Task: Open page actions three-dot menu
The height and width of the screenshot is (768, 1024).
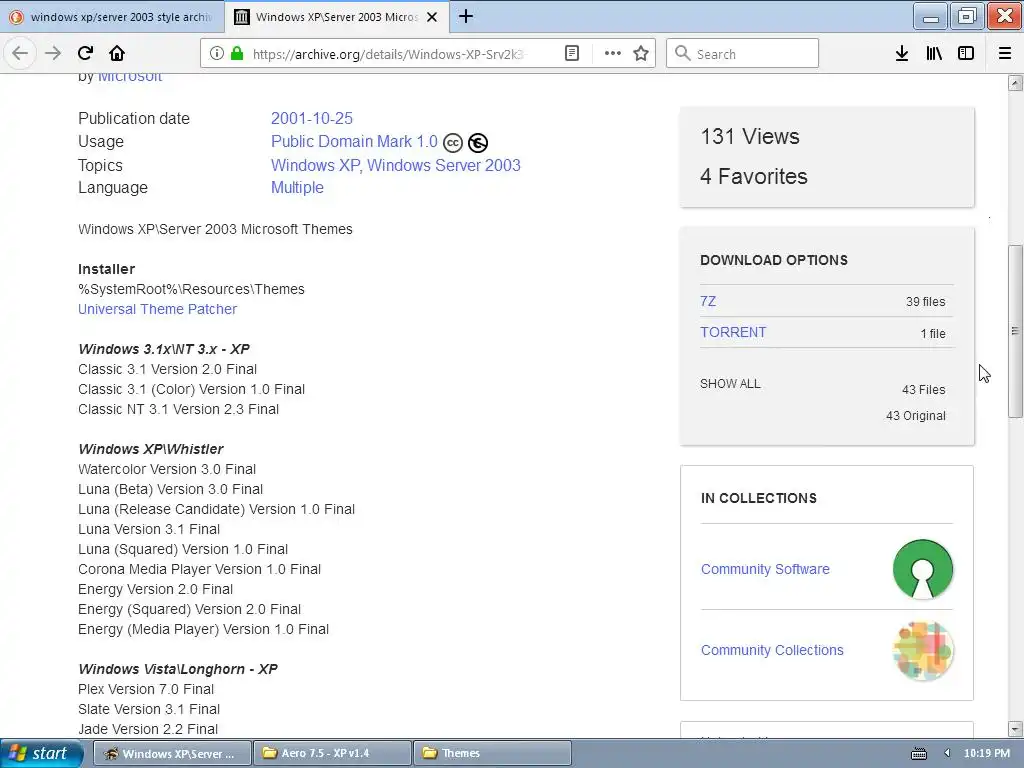Action: click(x=613, y=54)
